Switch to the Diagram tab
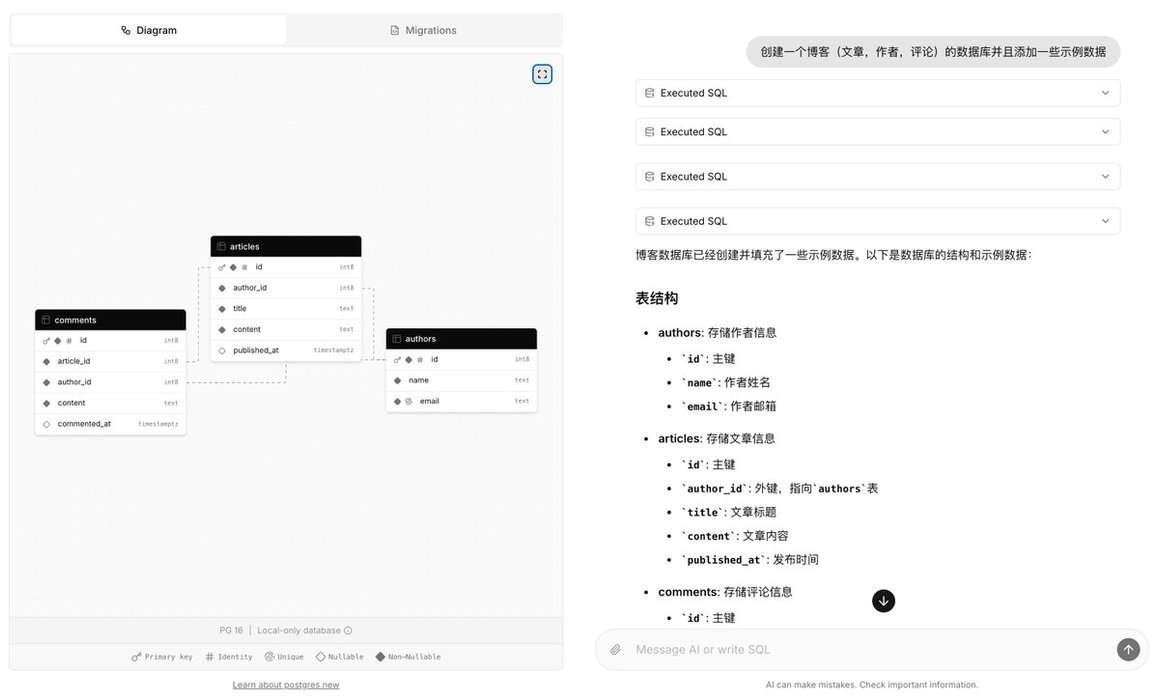 pos(149,30)
